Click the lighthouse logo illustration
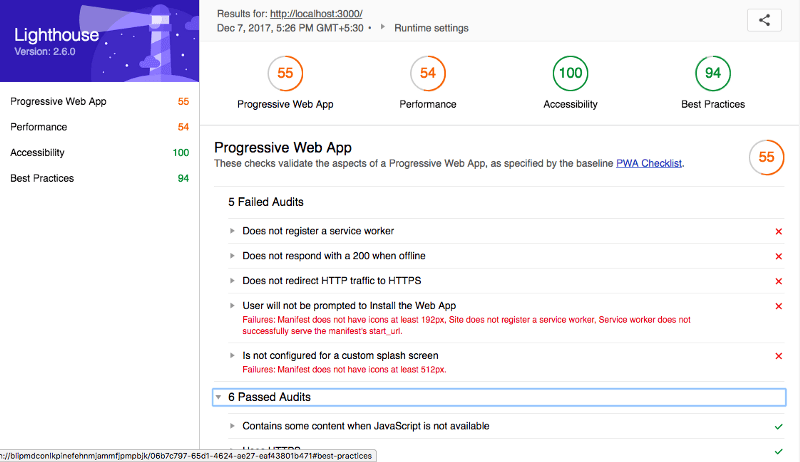Image resolution: width=800 pixels, height=462 pixels. [x=159, y=41]
